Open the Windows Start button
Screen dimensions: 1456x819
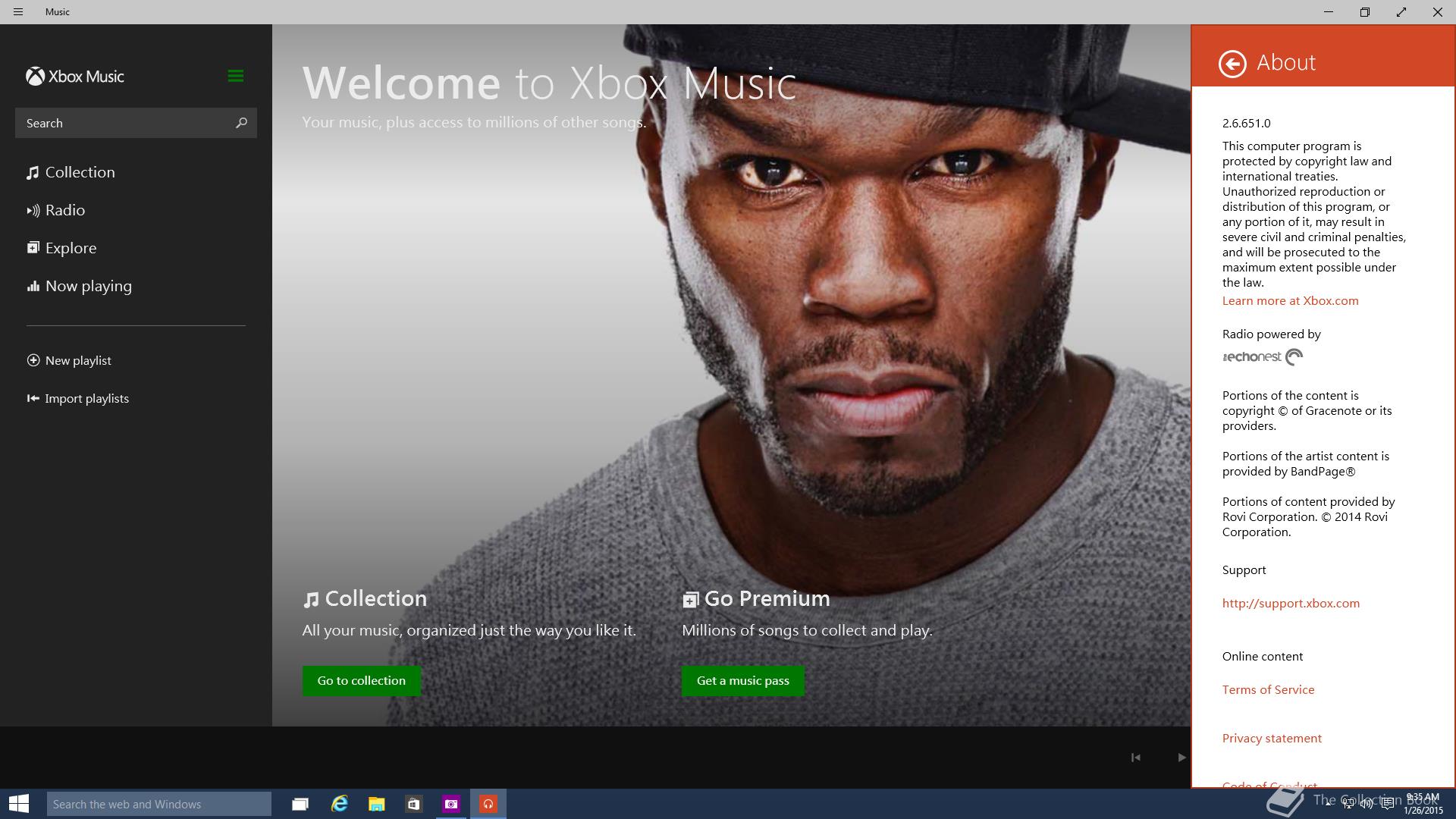(x=19, y=804)
